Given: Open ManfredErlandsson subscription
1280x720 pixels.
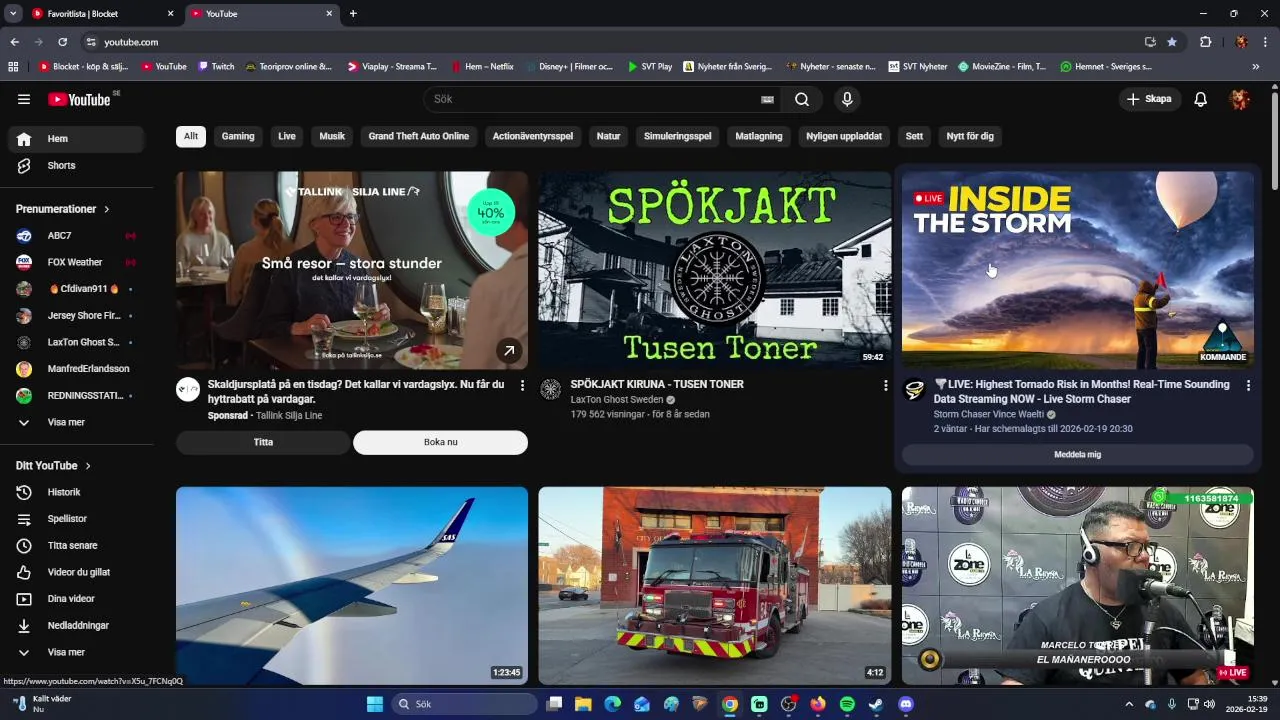Looking at the screenshot, I should pos(76,369).
